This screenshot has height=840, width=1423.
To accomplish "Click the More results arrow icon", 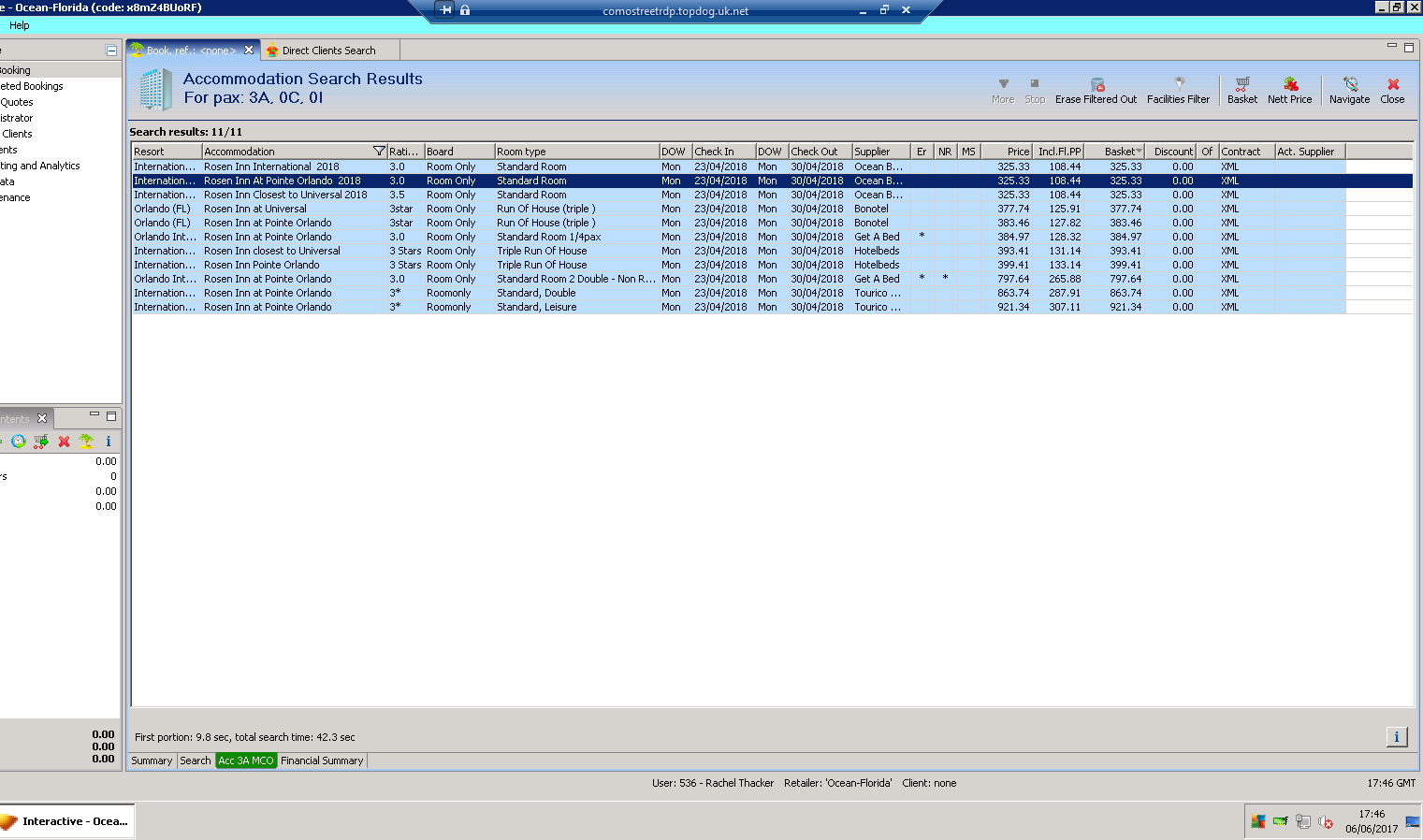I will coord(1004,83).
